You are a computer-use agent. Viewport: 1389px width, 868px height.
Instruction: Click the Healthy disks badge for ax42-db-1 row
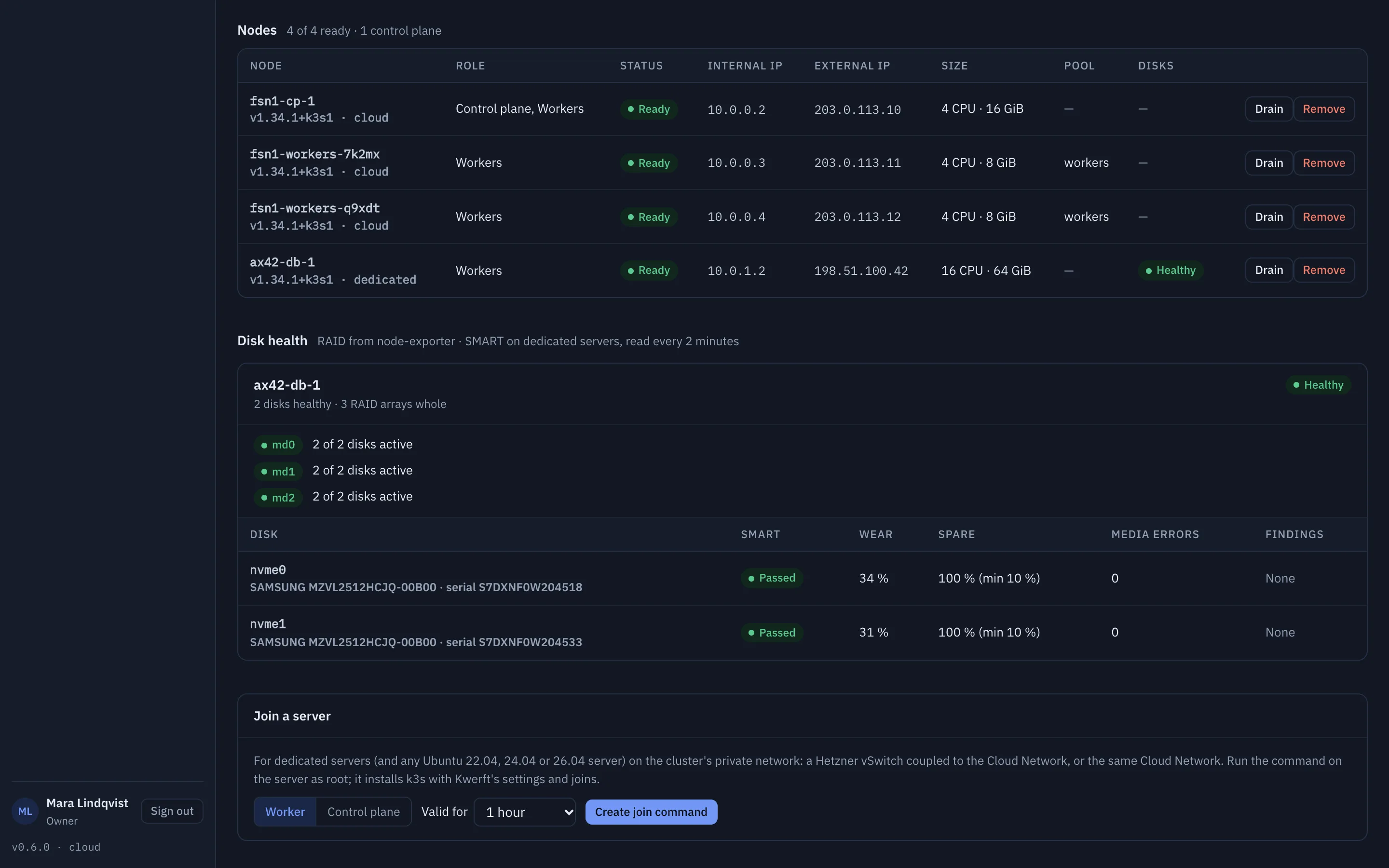click(1171, 271)
